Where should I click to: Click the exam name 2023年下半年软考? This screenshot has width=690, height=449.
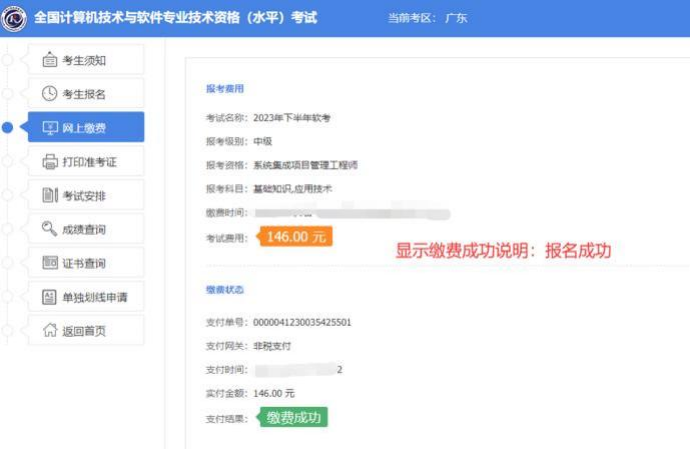coord(292,118)
